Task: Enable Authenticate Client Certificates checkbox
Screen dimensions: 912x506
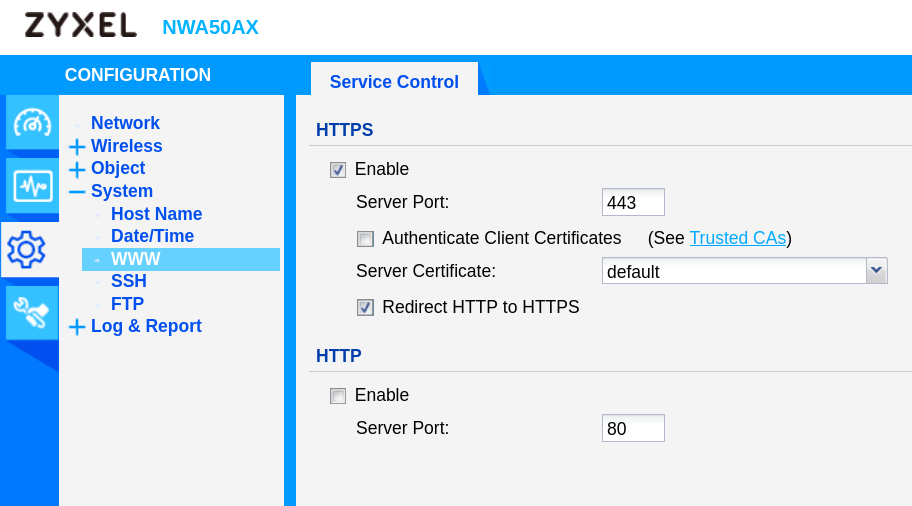Action: point(365,239)
